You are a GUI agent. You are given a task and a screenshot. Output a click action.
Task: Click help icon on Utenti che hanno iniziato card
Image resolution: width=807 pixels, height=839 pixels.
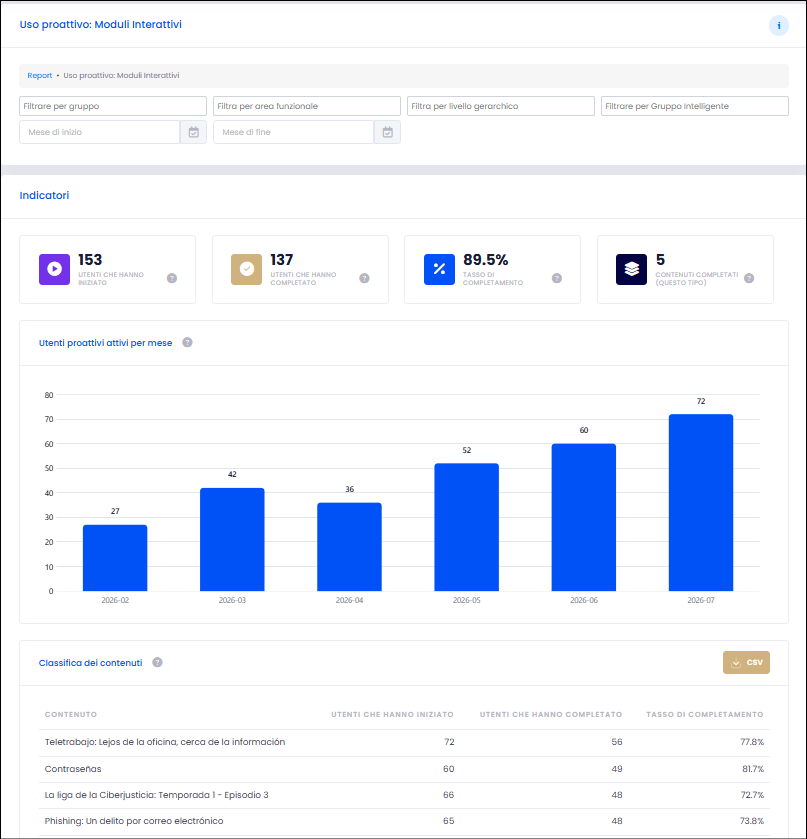click(x=172, y=278)
